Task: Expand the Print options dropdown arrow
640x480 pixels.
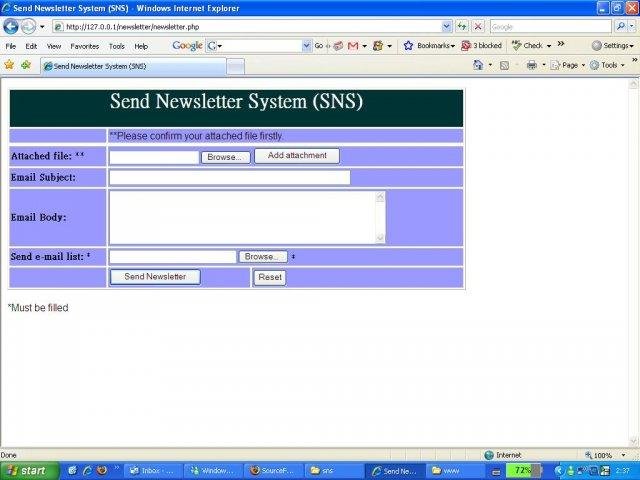Action: click(x=544, y=65)
